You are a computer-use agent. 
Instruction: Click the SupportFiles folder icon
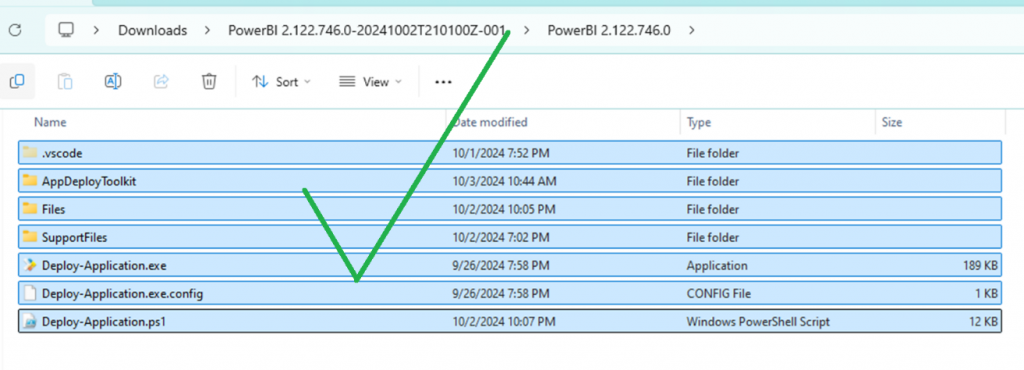30,237
